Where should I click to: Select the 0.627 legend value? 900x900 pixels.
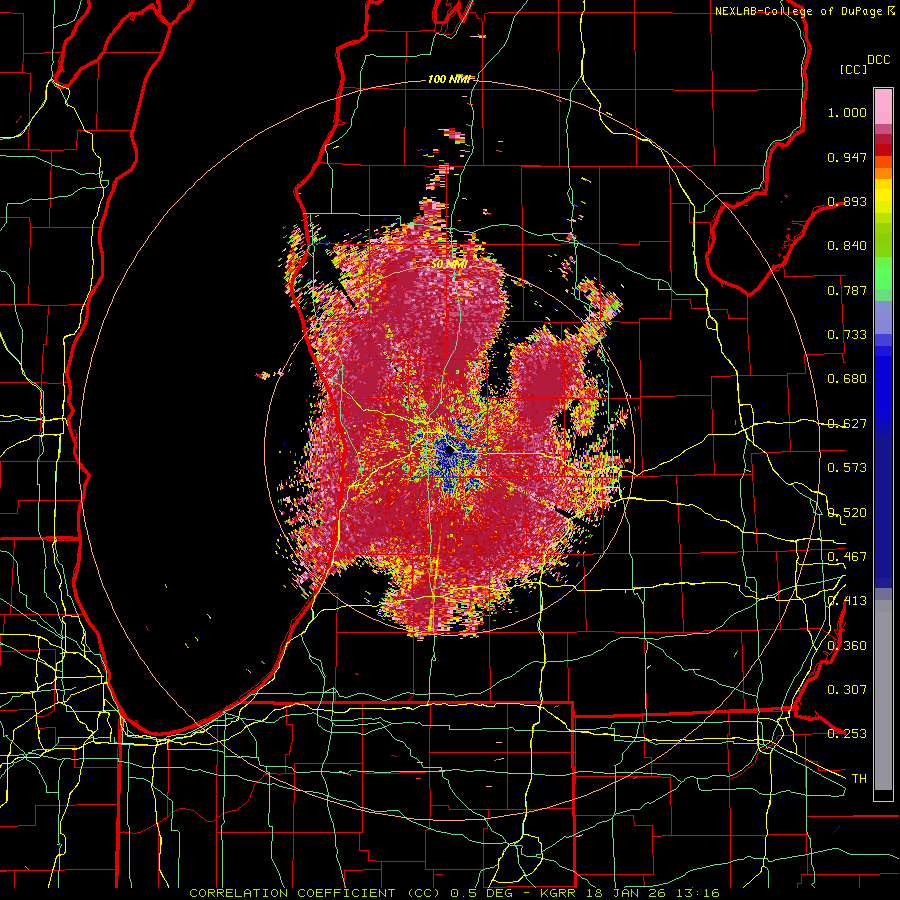tap(847, 424)
